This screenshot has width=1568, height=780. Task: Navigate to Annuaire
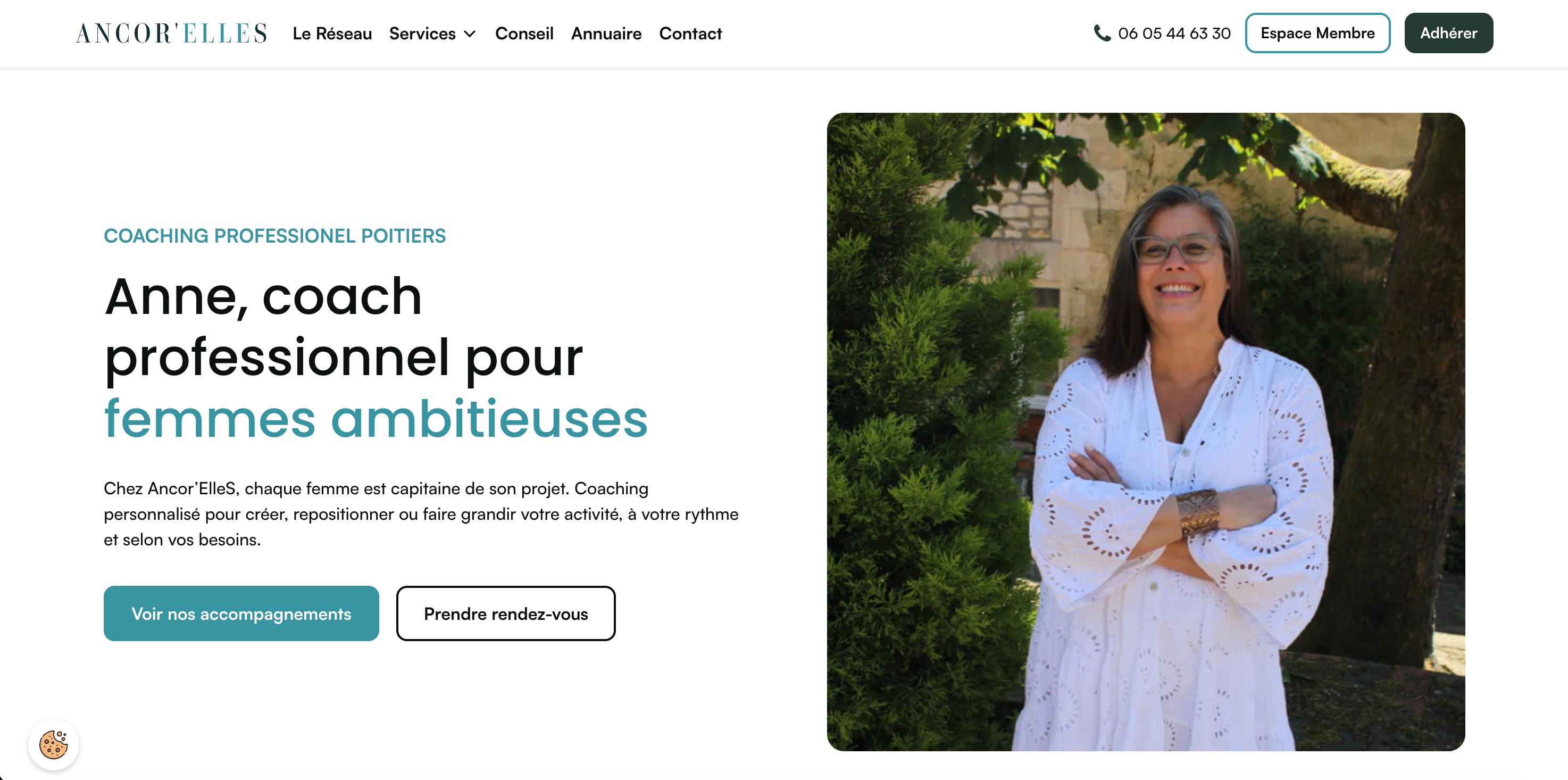606,34
